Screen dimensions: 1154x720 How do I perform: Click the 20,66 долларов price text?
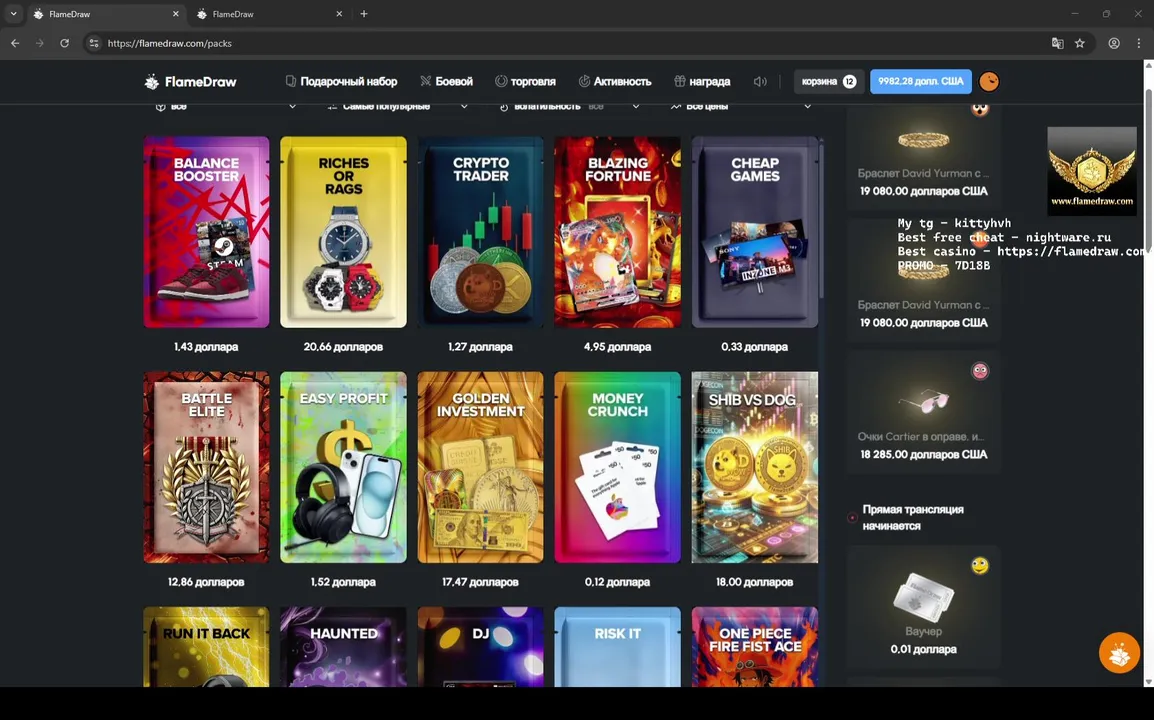[x=343, y=347]
